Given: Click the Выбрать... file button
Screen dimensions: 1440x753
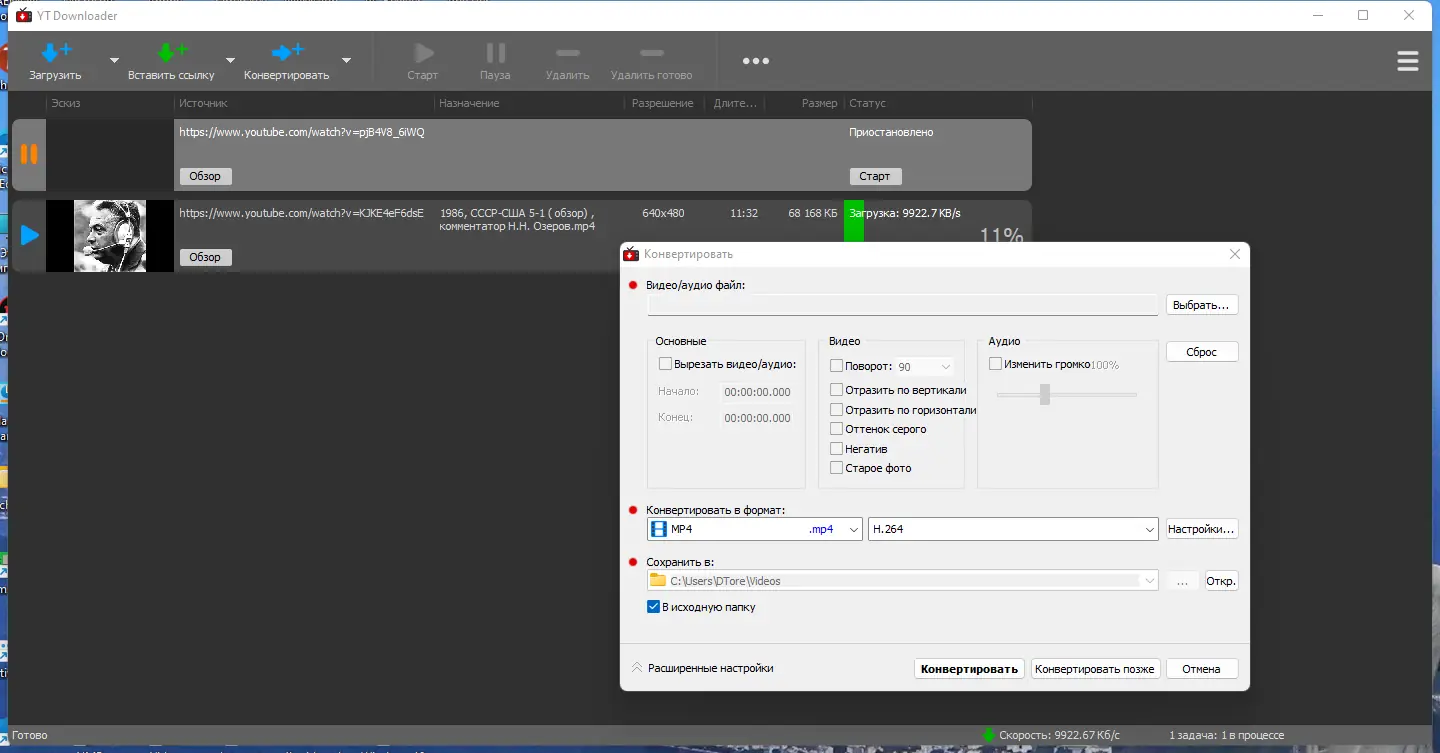Looking at the screenshot, I should [1202, 305].
